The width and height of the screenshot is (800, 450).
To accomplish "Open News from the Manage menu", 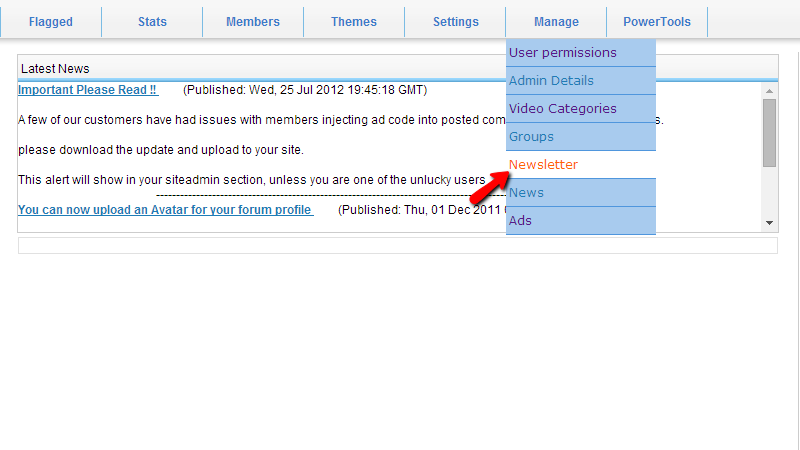I will tap(581, 193).
